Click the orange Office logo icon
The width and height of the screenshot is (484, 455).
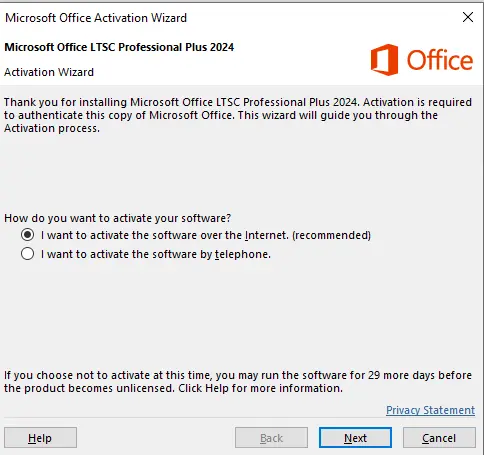(x=384, y=60)
